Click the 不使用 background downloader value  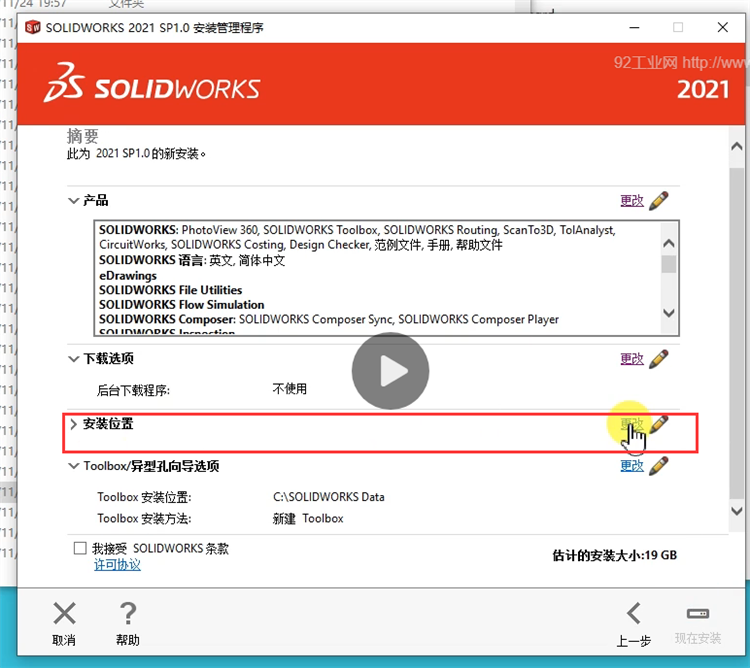pos(290,389)
